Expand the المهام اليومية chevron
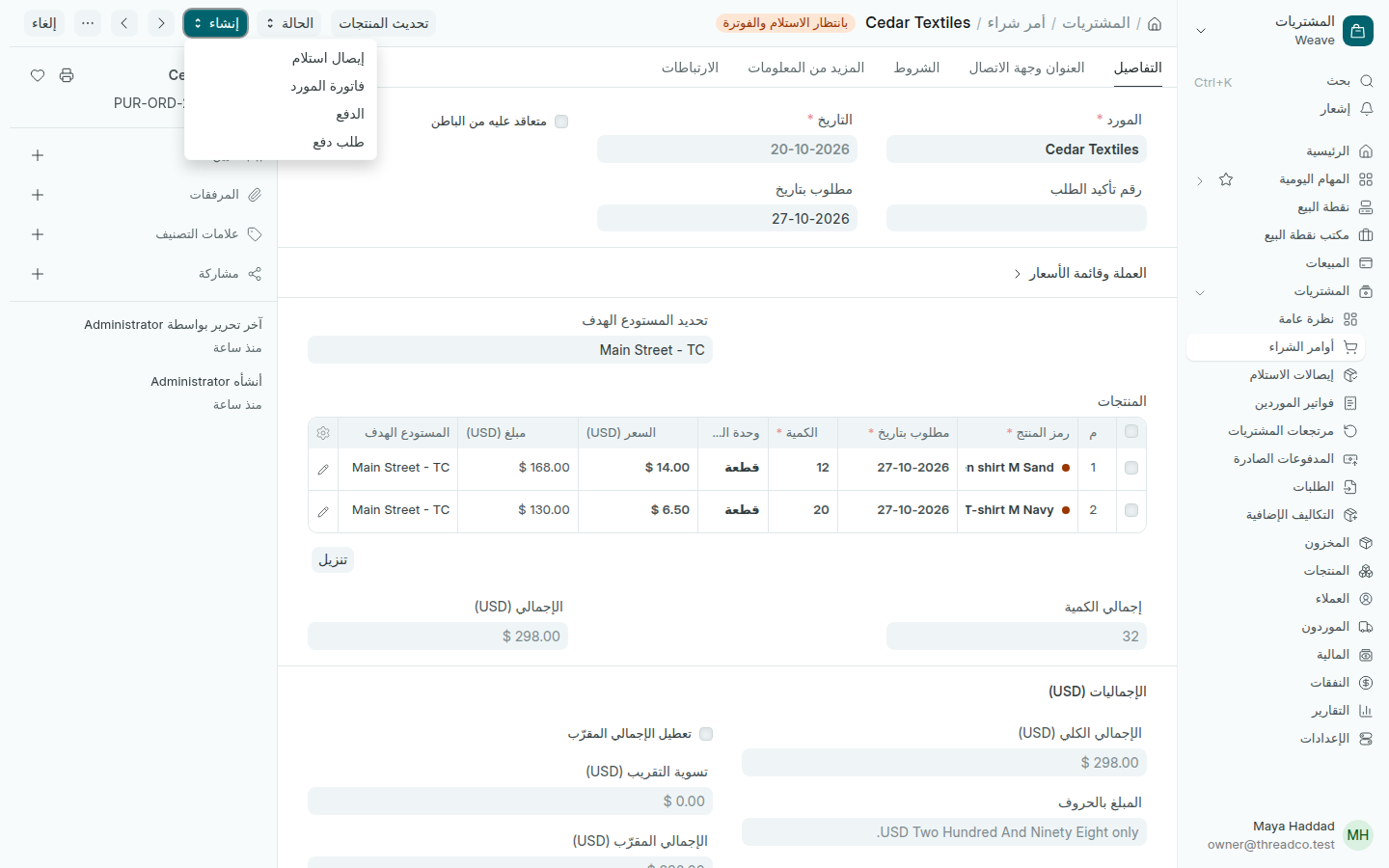The image size is (1389, 868). tap(1200, 180)
